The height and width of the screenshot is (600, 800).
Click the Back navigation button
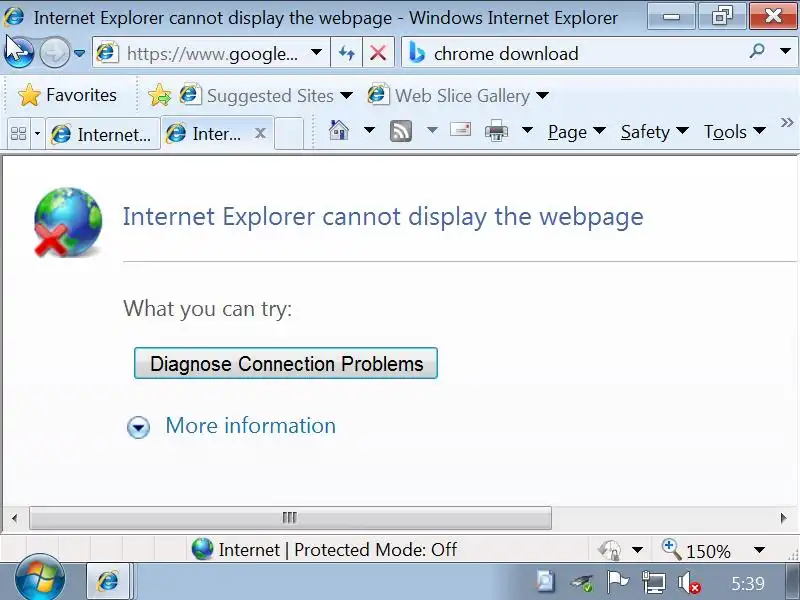pos(19,52)
